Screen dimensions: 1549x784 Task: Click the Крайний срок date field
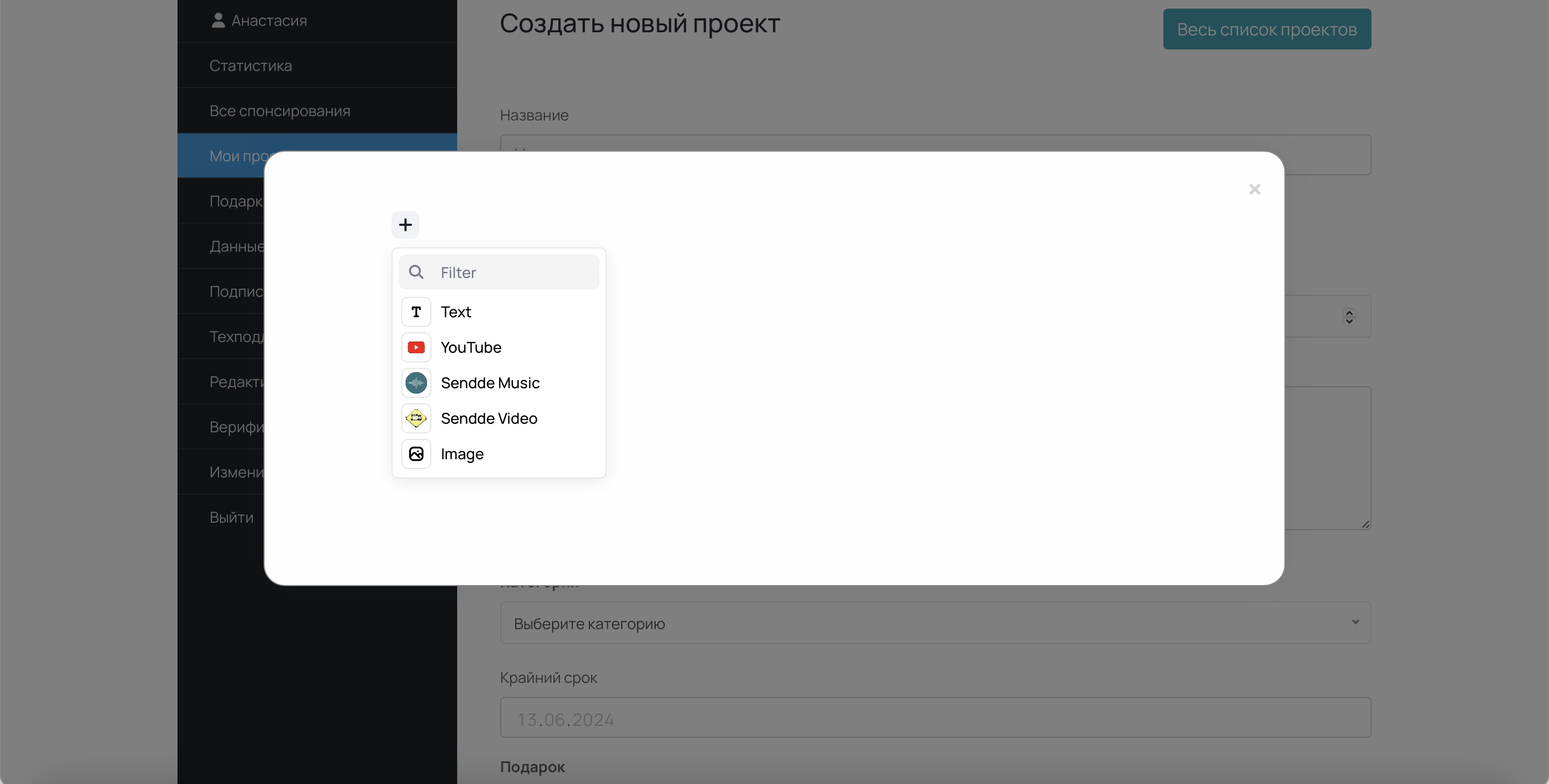pos(936,718)
